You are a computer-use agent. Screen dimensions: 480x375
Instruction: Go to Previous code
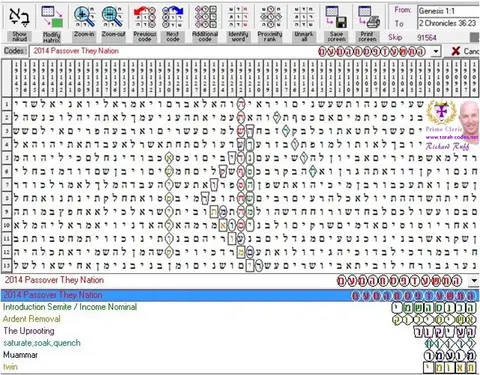click(x=145, y=17)
